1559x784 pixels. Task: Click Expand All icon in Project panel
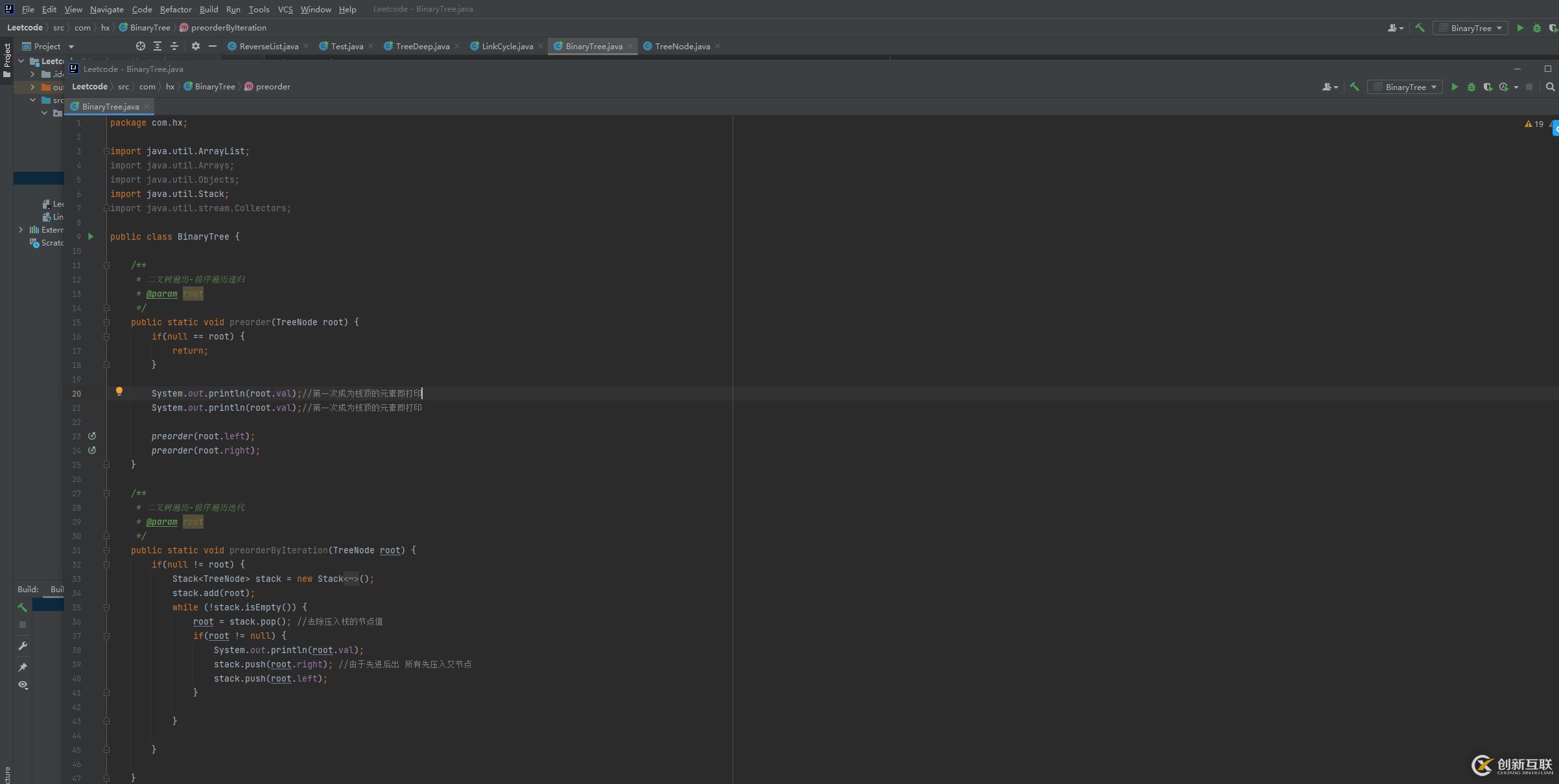point(158,46)
